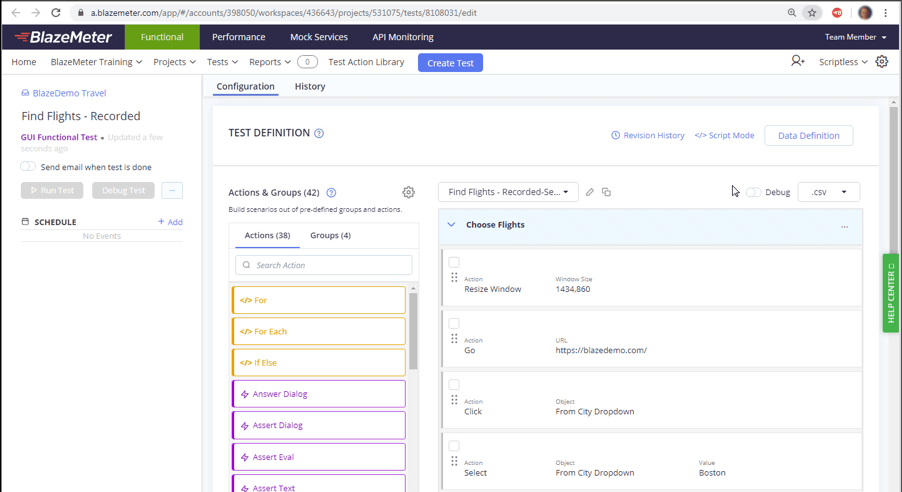This screenshot has width=902, height=492.
Task: Select the Configuration tab
Action: (x=246, y=86)
